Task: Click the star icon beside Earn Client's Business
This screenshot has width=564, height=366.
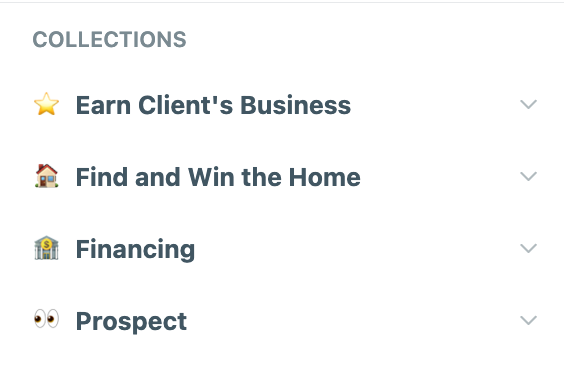Action: pos(46,104)
